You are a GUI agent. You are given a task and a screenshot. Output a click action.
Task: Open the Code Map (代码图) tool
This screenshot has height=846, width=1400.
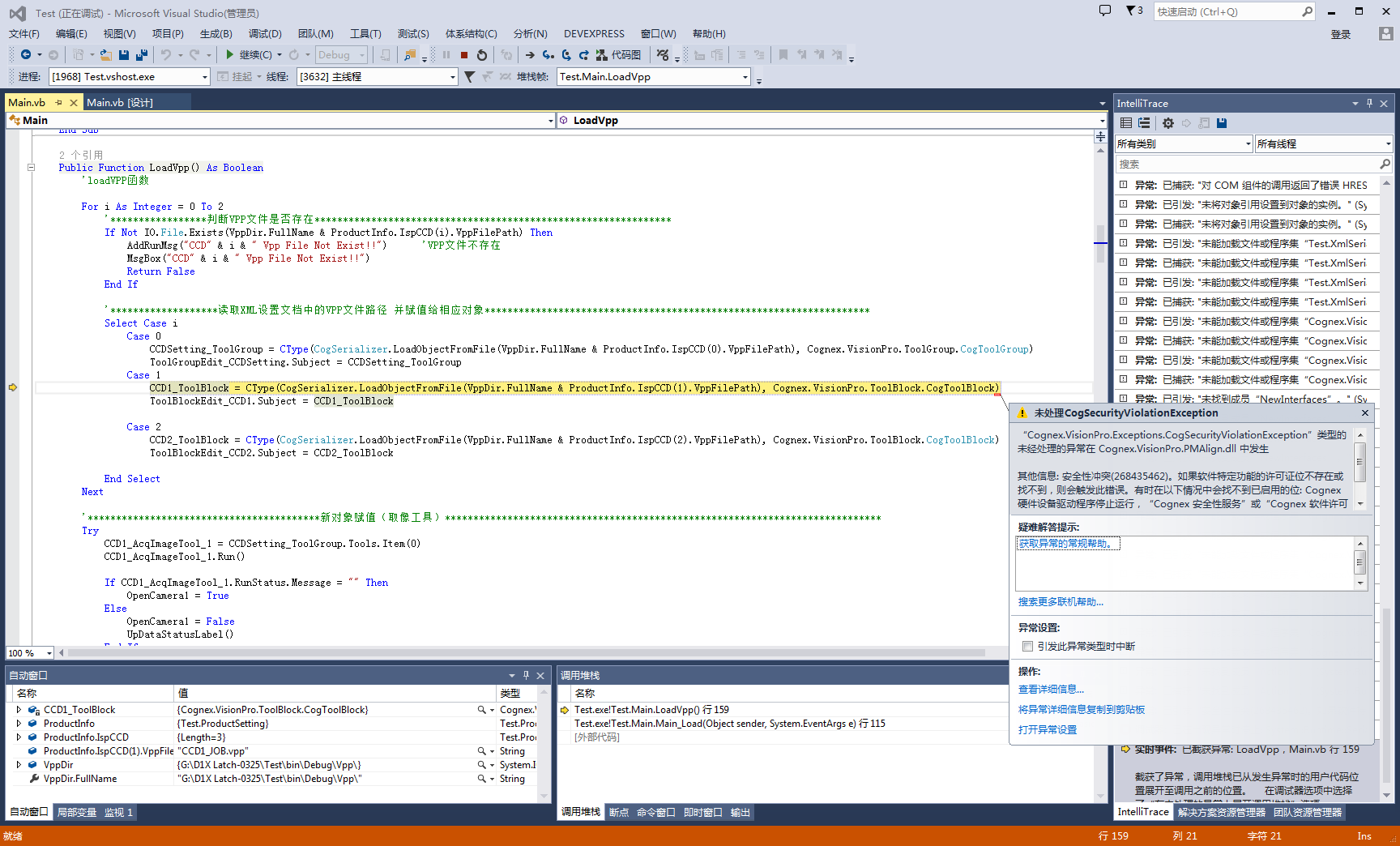click(619, 54)
